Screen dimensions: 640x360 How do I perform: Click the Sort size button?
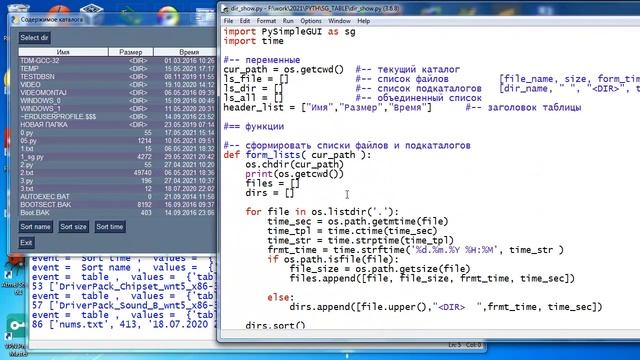coord(73,227)
